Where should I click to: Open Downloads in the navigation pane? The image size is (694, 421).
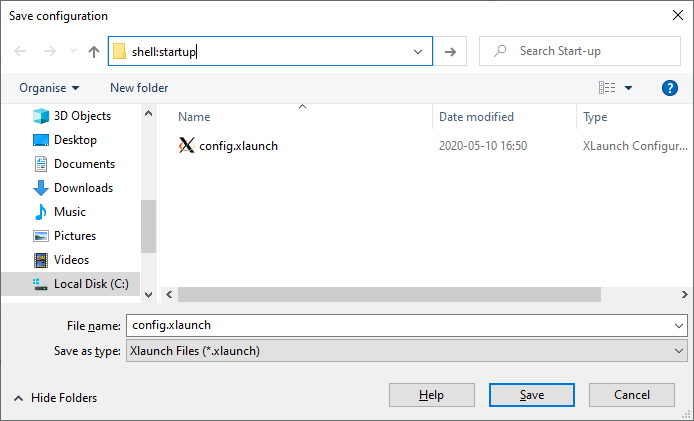pyautogui.click(x=83, y=188)
